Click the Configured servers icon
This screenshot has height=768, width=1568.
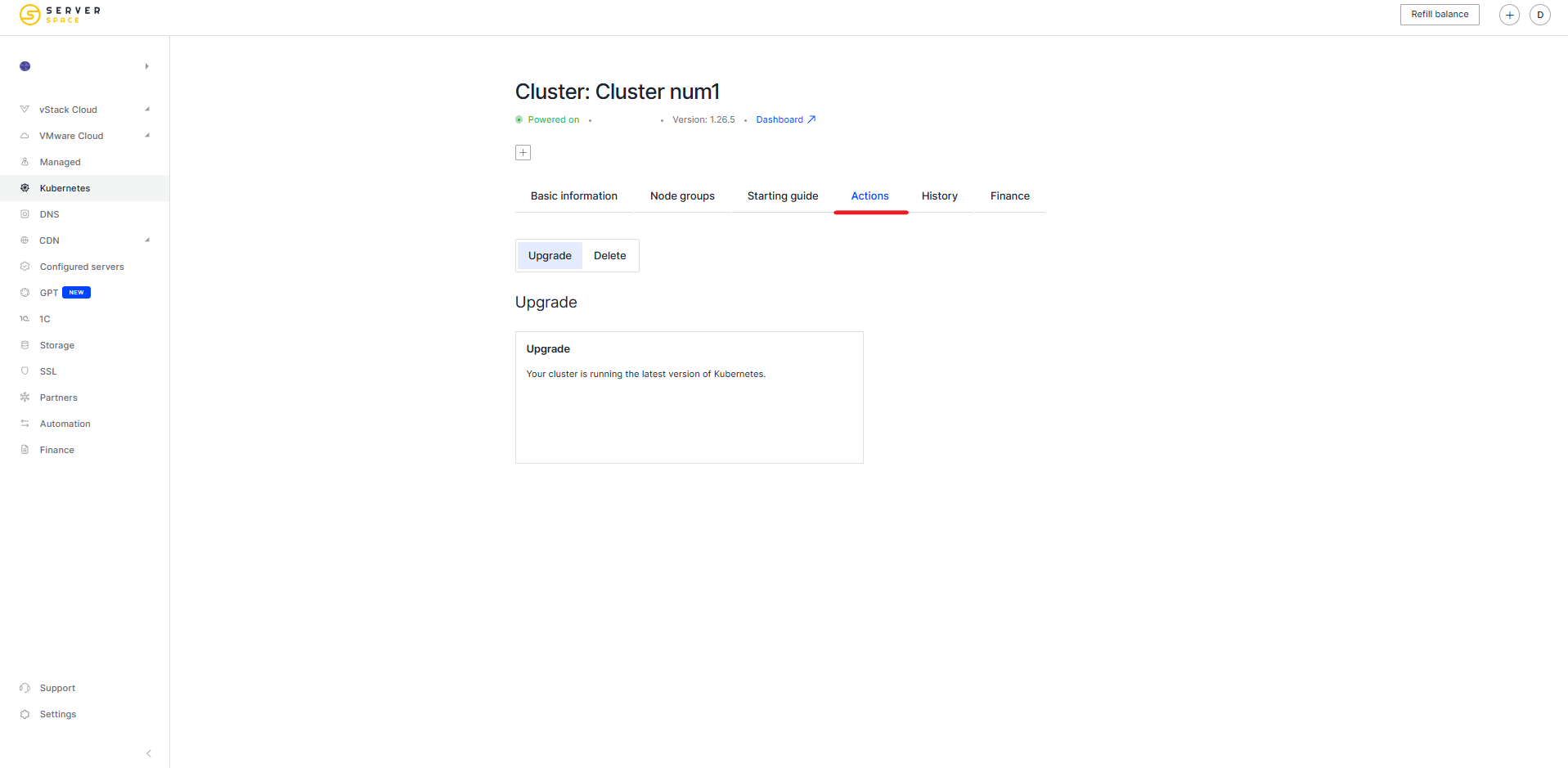point(25,267)
